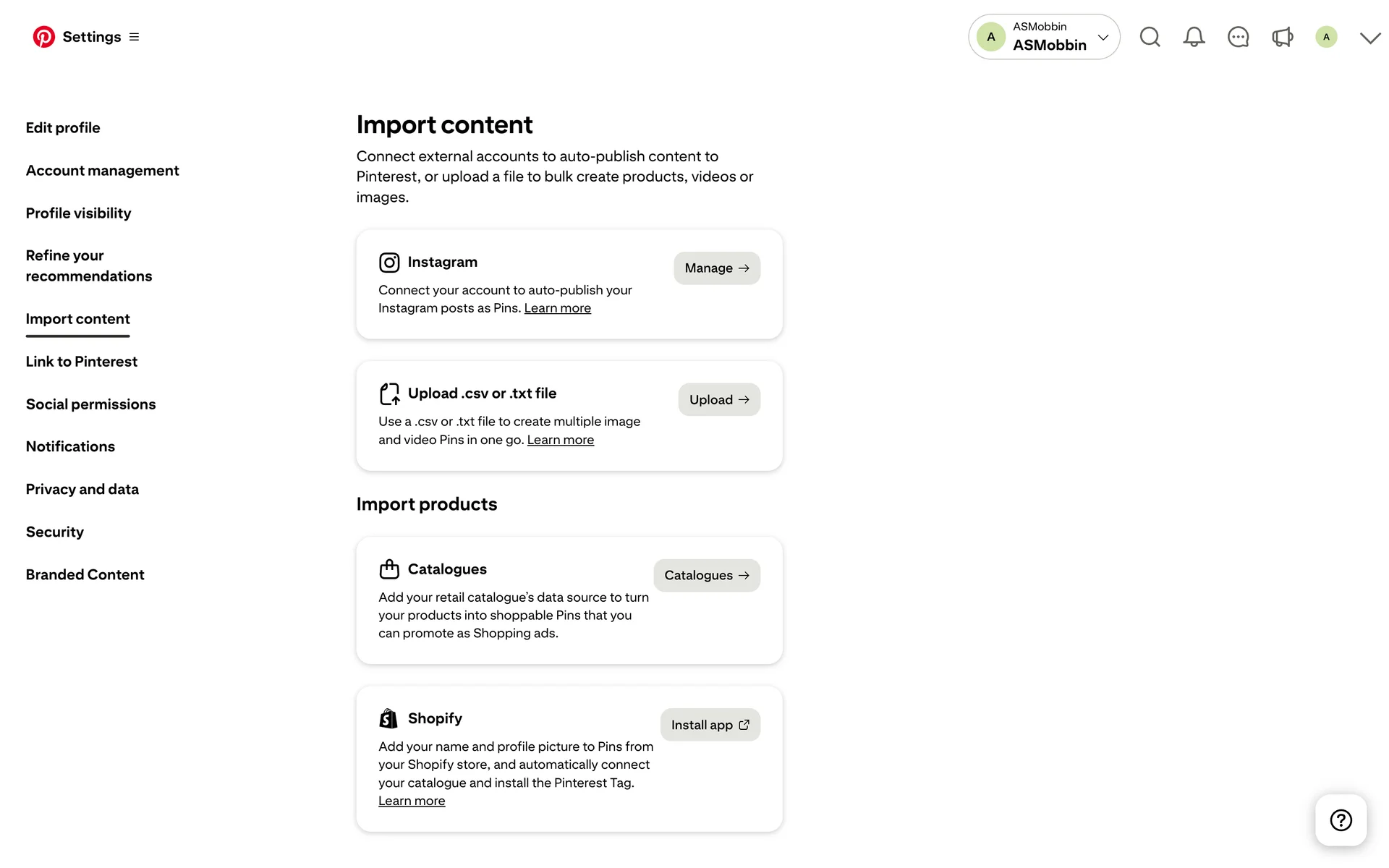
Task: Click the Pinterest logo icon
Action: pyautogui.click(x=43, y=37)
